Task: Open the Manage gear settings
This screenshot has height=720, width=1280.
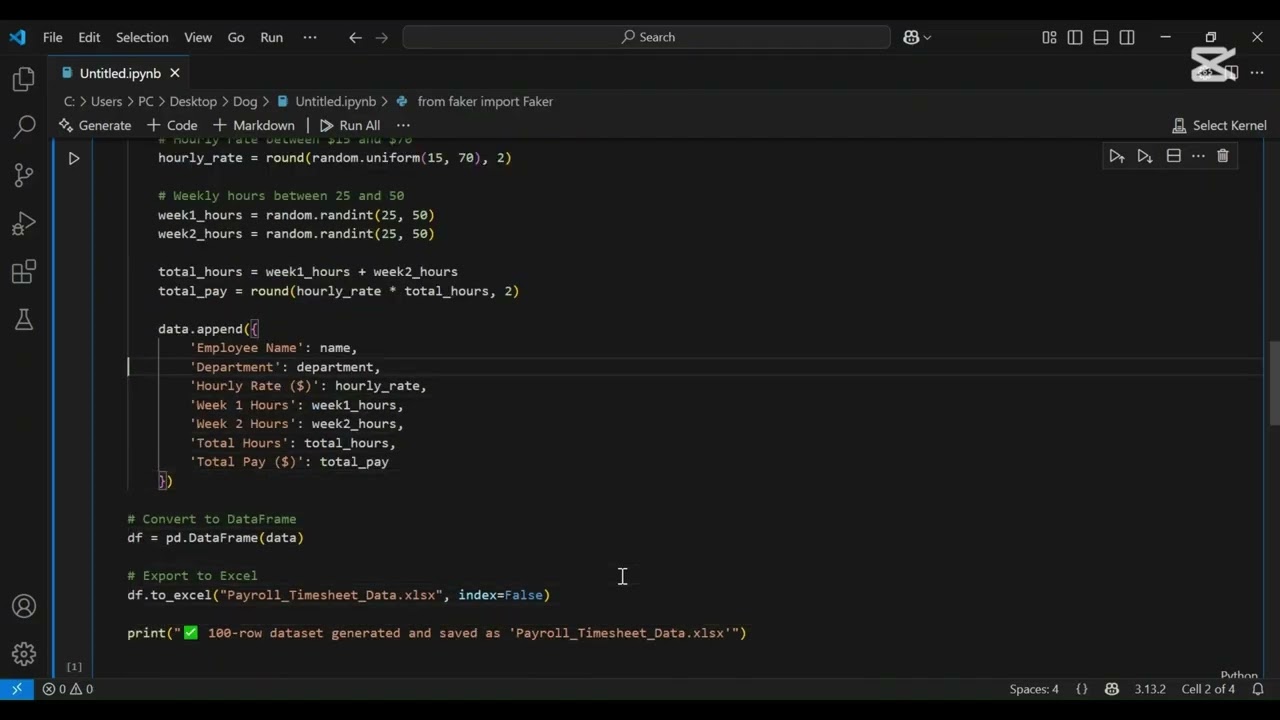Action: pyautogui.click(x=24, y=654)
